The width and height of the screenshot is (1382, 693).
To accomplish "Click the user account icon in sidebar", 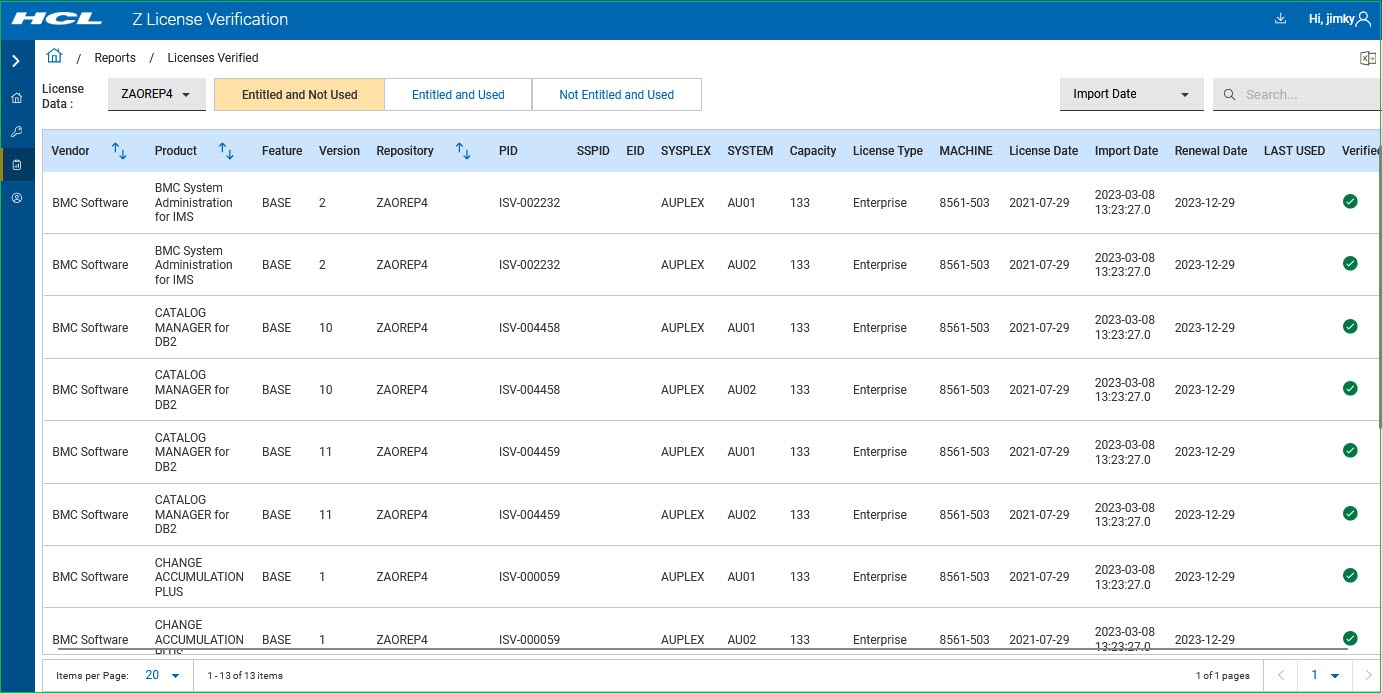I will point(16,198).
